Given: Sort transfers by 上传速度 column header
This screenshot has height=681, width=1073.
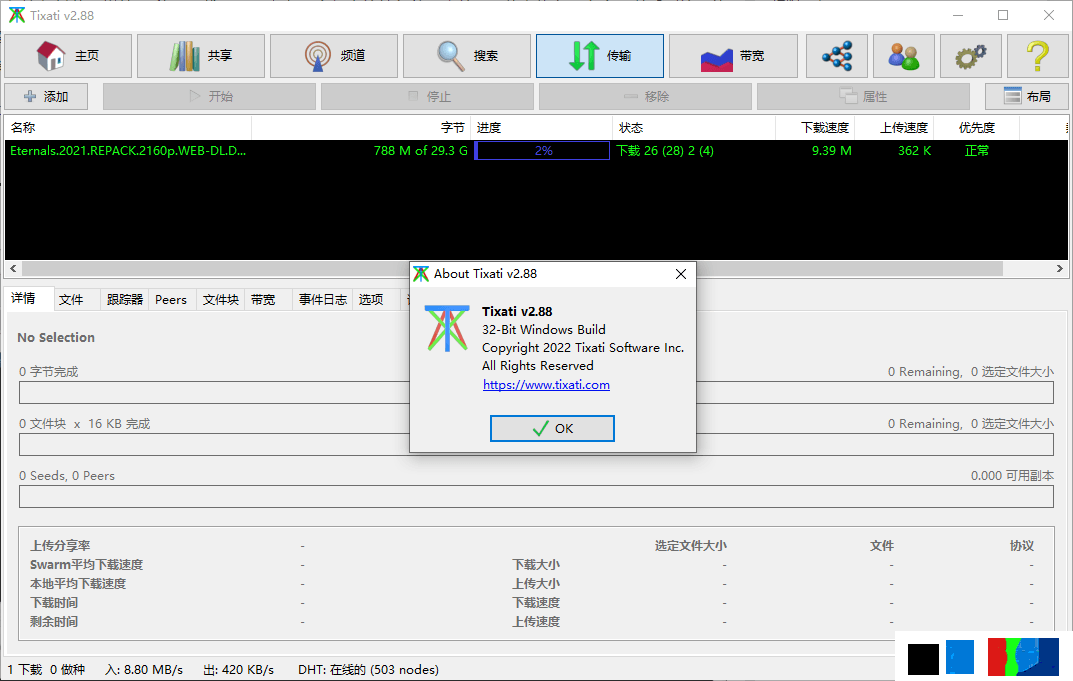Looking at the screenshot, I should [x=894, y=128].
